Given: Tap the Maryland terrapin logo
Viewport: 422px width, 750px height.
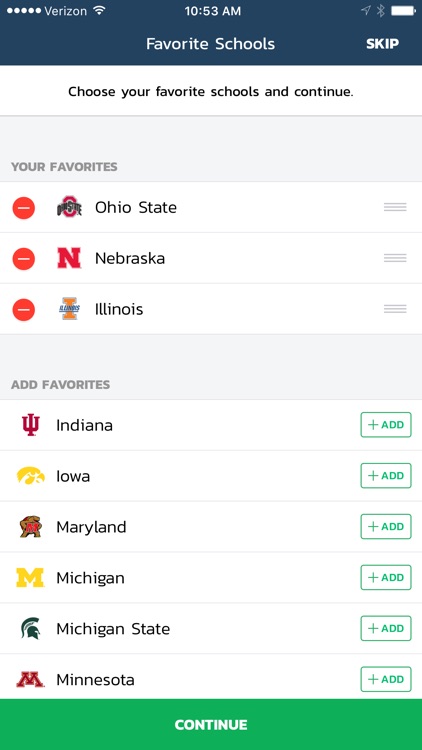Looking at the screenshot, I should tap(31, 527).
